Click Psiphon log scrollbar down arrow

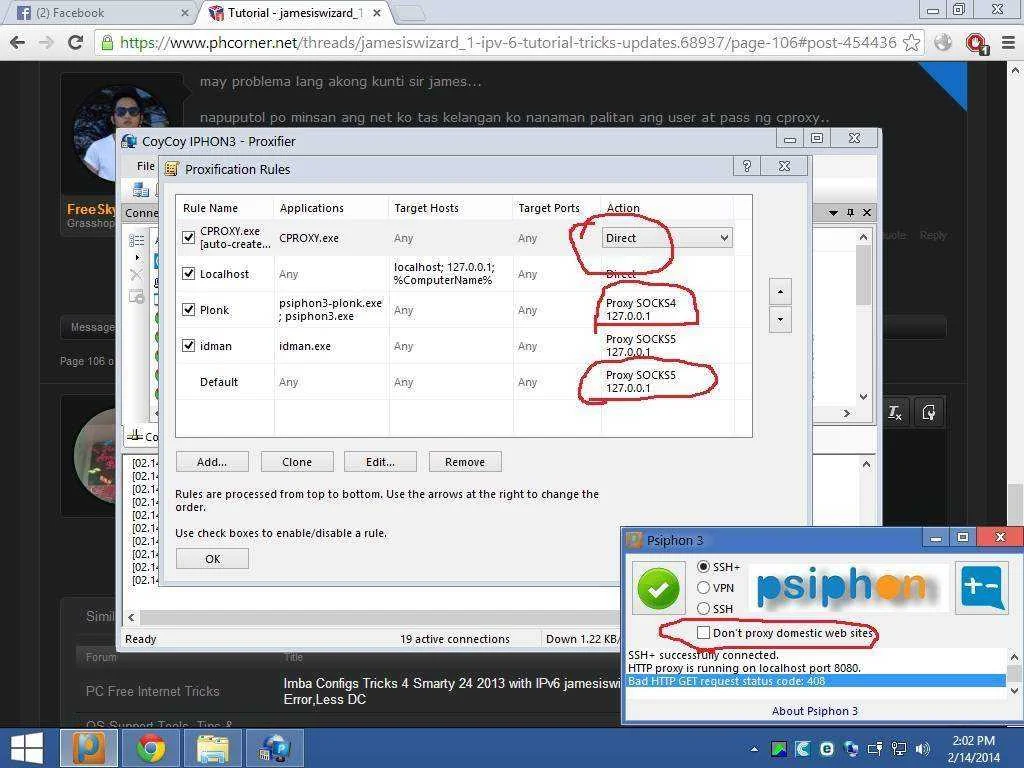[x=1014, y=690]
